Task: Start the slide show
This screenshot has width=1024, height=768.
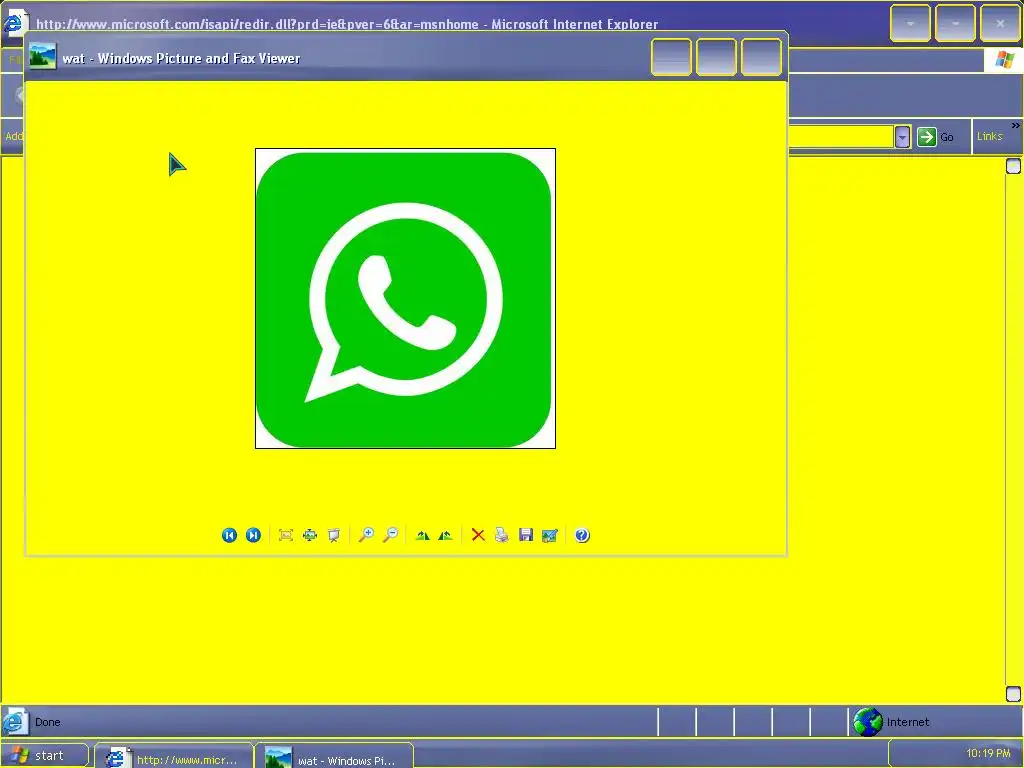Action: point(334,536)
